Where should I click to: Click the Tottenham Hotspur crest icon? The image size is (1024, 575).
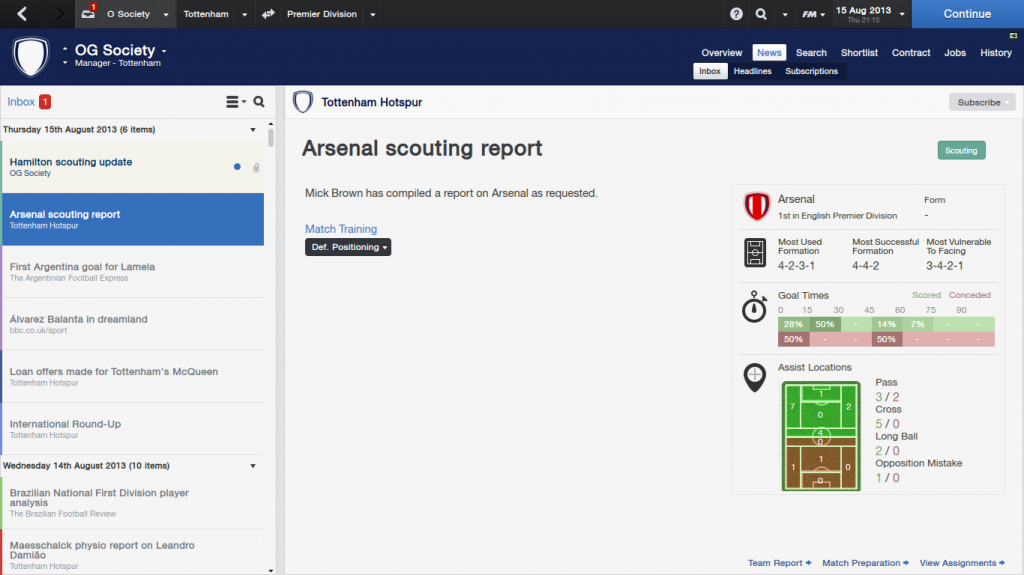click(302, 102)
